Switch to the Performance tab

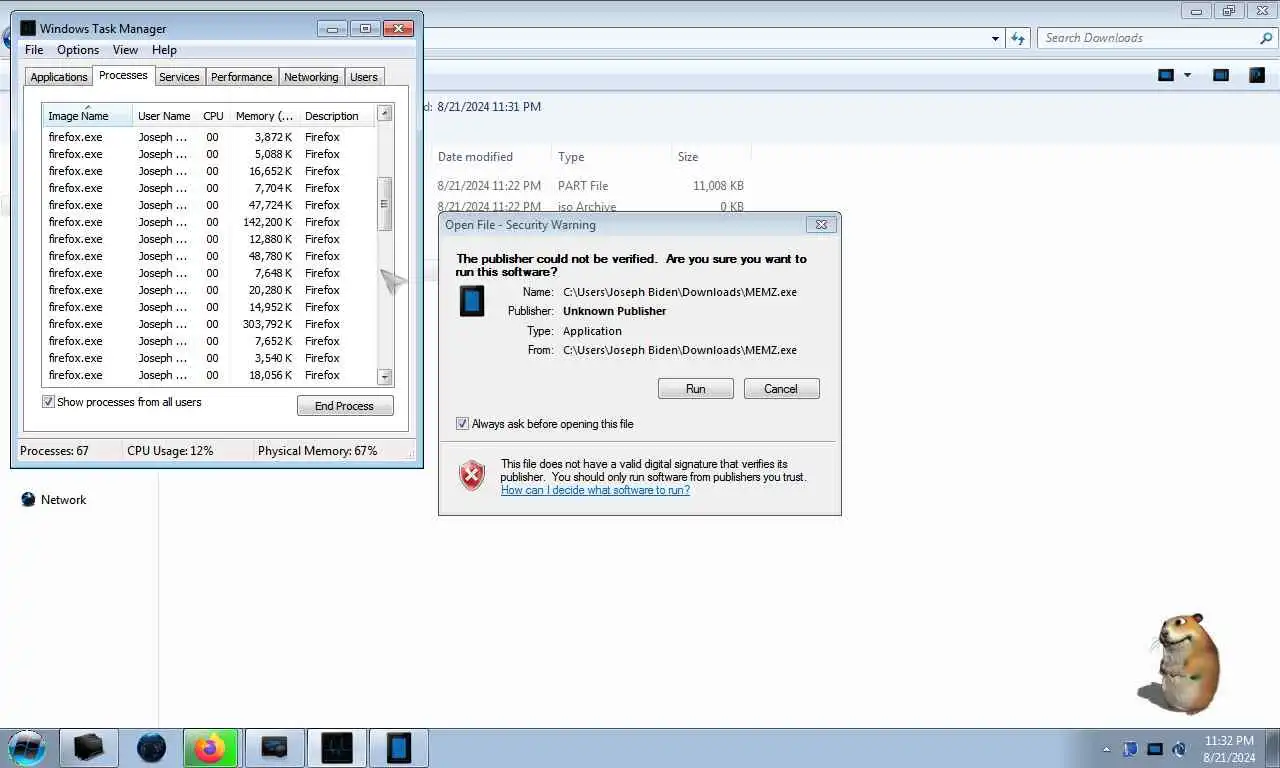click(x=241, y=77)
